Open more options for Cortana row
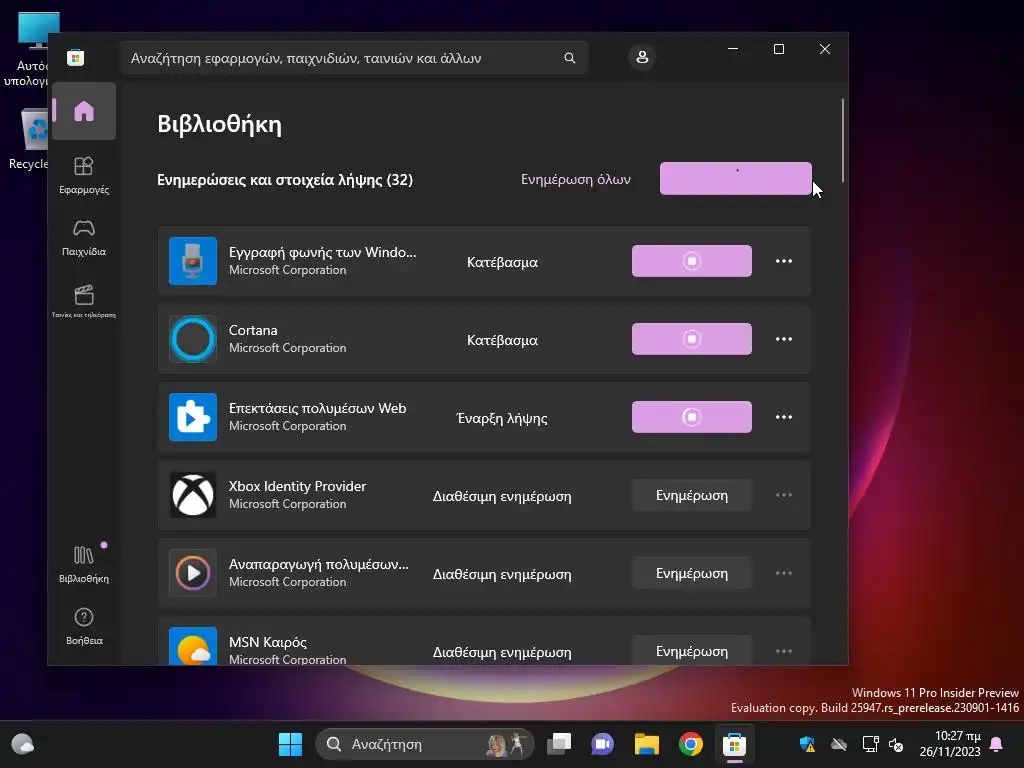1024x768 pixels. click(x=784, y=339)
